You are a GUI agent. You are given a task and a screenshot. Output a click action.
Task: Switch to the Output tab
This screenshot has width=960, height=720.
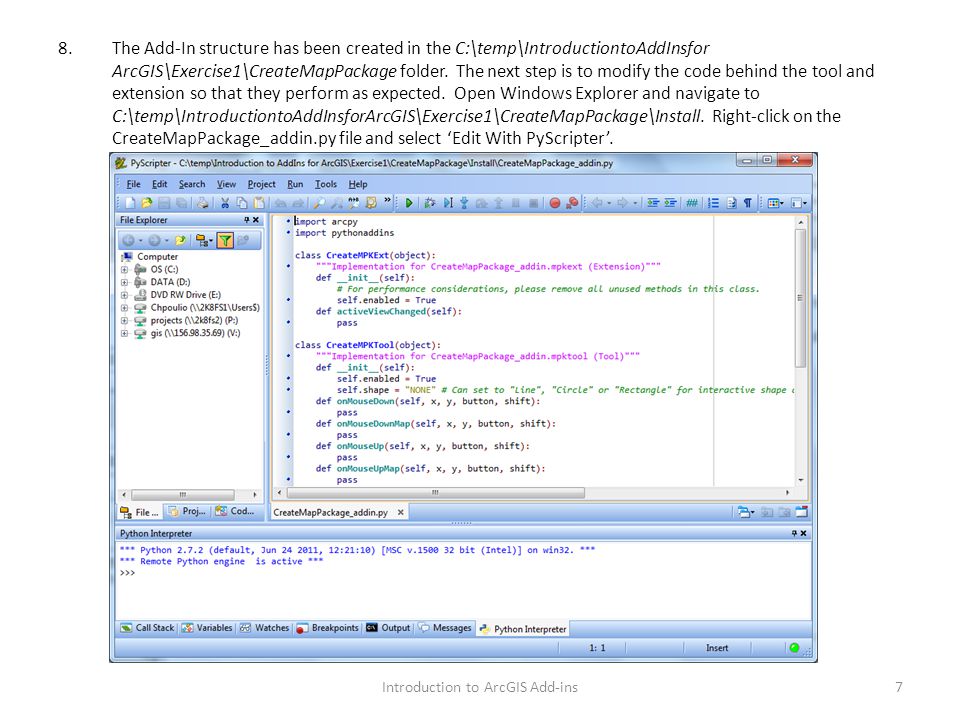point(388,628)
